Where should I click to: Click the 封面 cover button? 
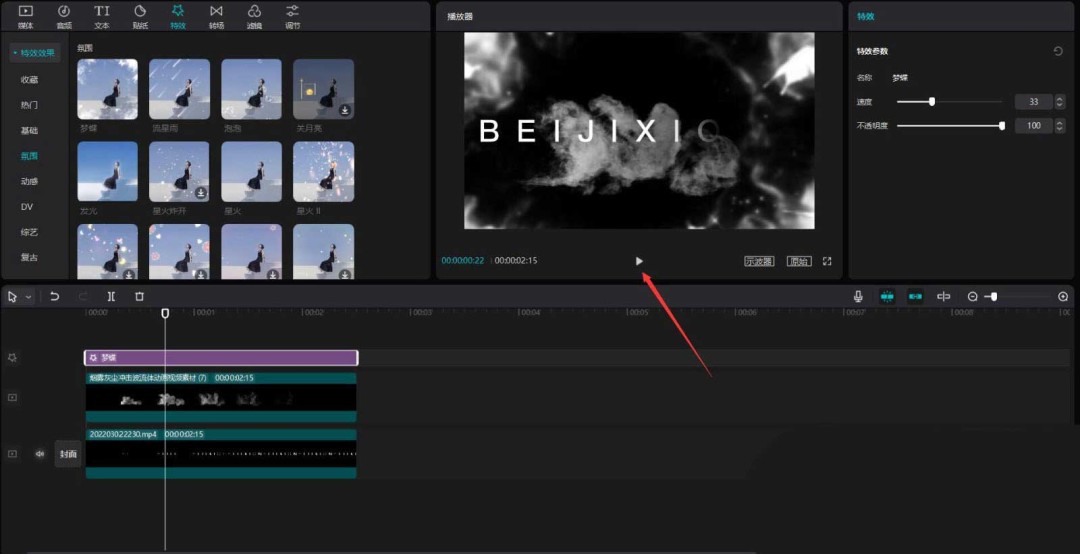point(68,453)
